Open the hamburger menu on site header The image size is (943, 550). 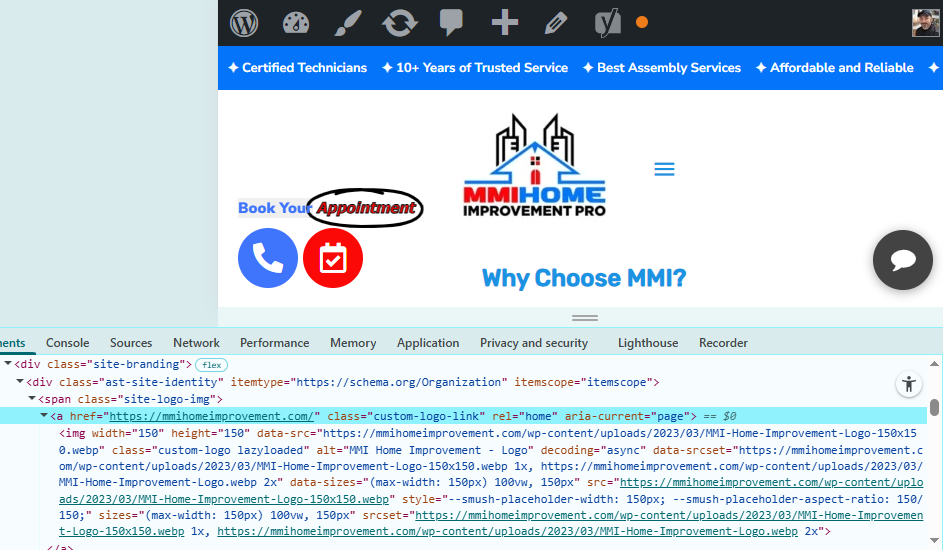point(664,169)
